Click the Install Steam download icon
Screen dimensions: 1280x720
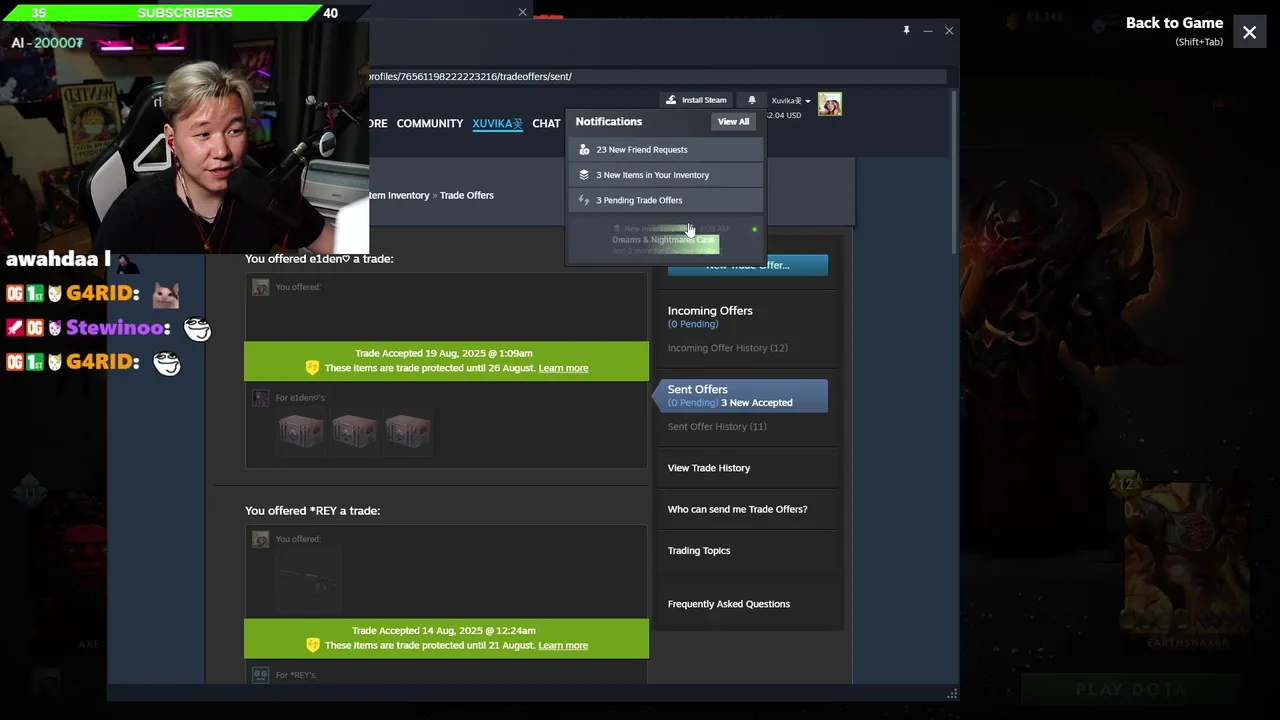671,100
